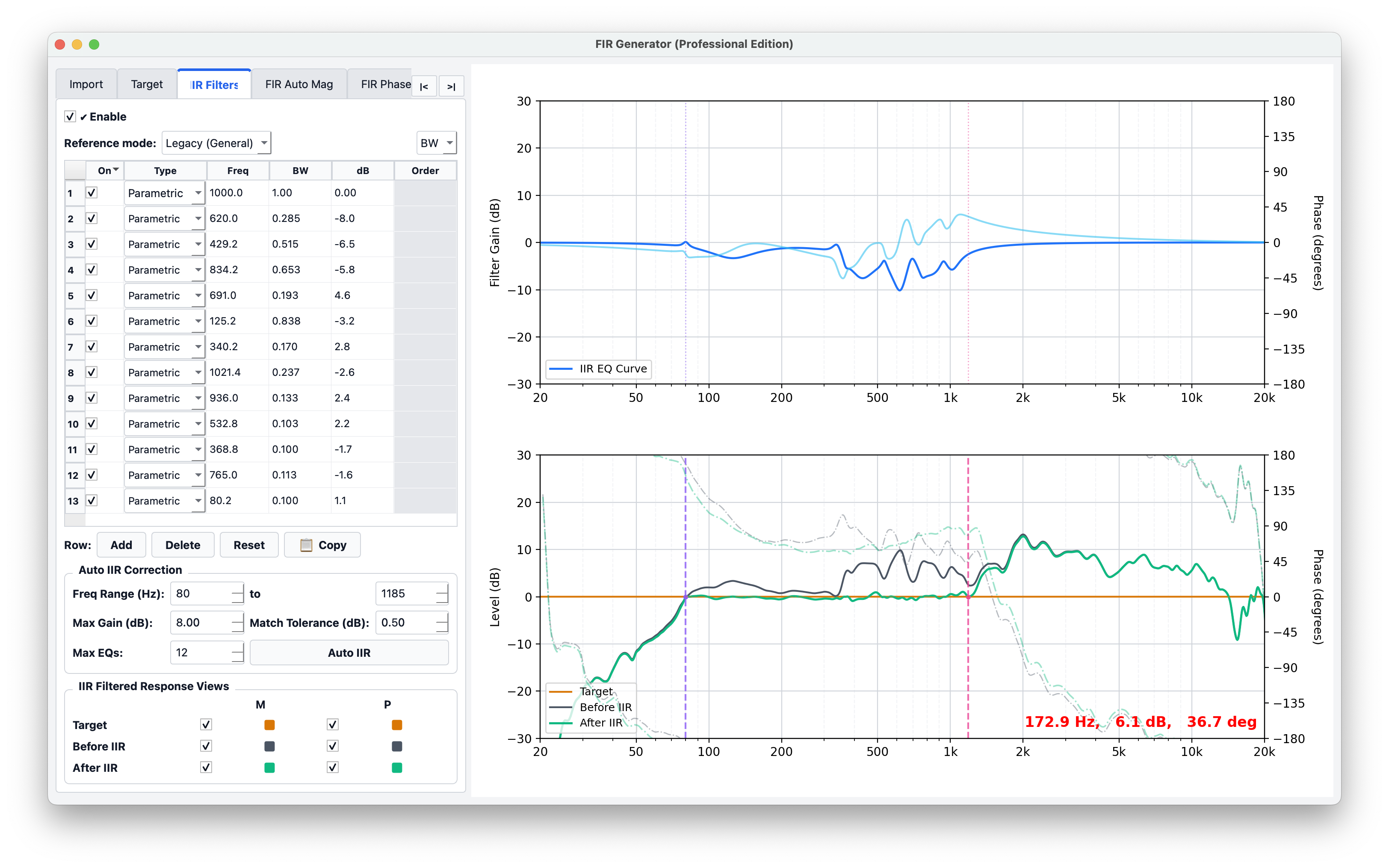
Task: Click the On column header sort arrow
Action: (x=116, y=170)
